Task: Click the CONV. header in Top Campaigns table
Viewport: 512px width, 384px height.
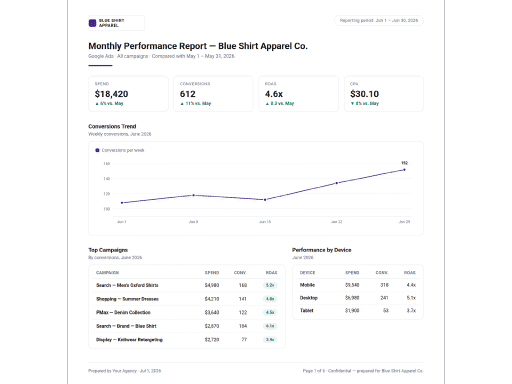Action: point(240,273)
